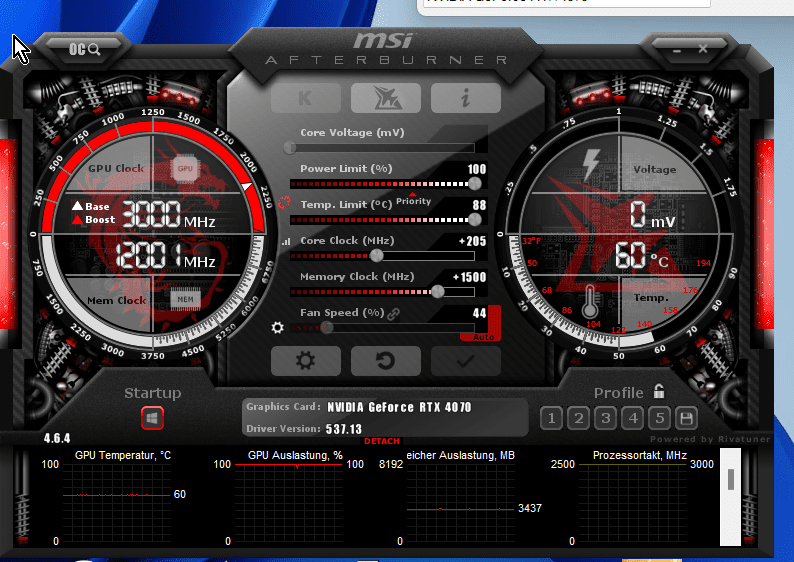This screenshot has height=562, width=794.
Task: Save profile with the floppy disk icon
Action: [x=687, y=418]
